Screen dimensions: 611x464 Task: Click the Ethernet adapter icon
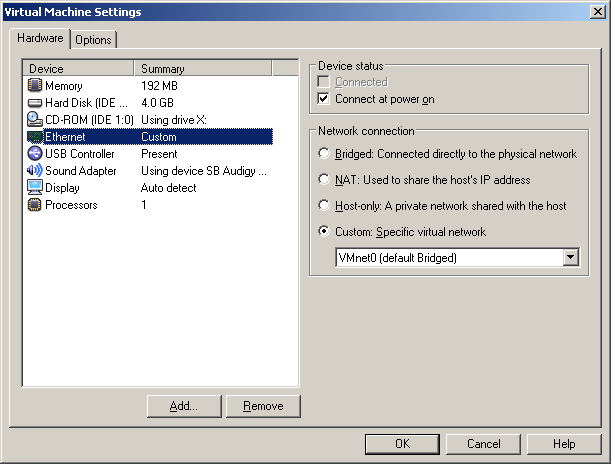(x=34, y=137)
